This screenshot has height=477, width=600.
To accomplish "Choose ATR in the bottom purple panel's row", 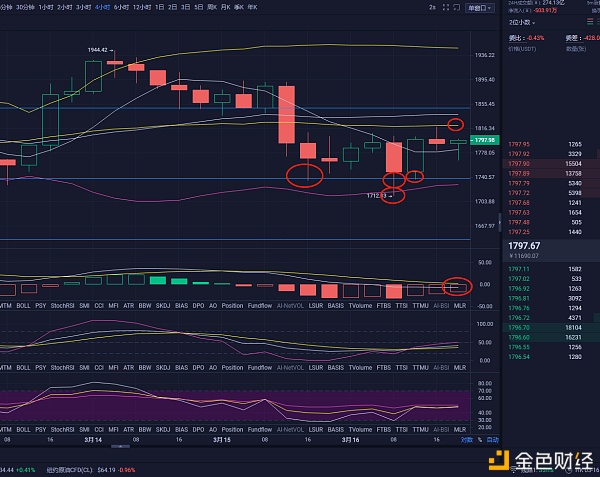I will click(x=129, y=430).
